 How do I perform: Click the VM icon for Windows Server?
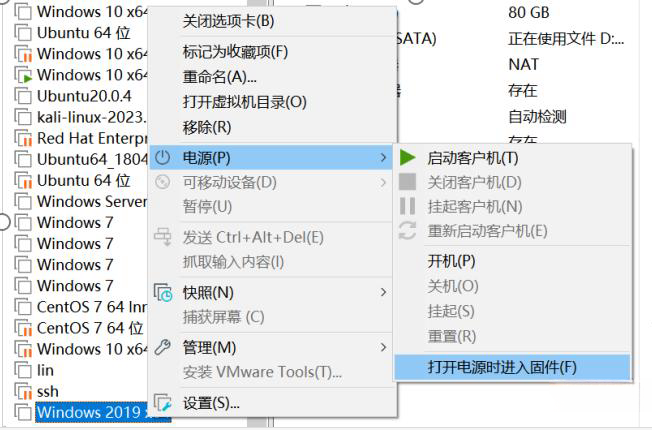coord(23,202)
